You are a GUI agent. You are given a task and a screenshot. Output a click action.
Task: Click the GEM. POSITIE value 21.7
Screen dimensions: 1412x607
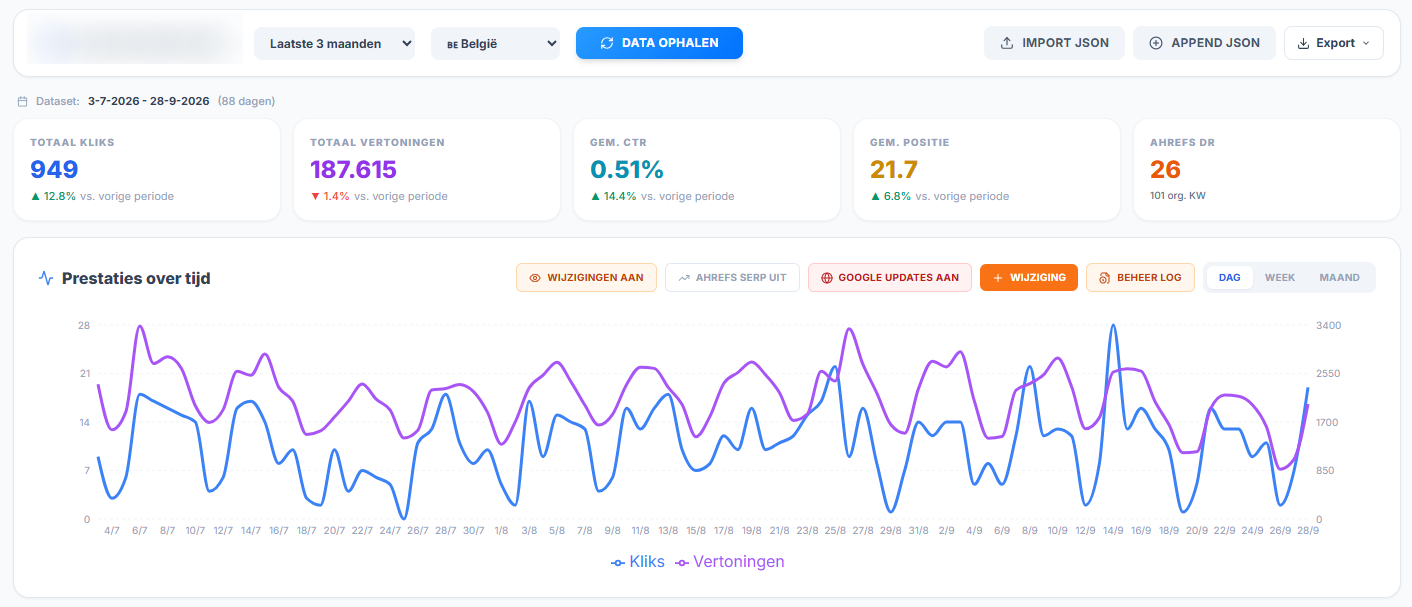(894, 169)
